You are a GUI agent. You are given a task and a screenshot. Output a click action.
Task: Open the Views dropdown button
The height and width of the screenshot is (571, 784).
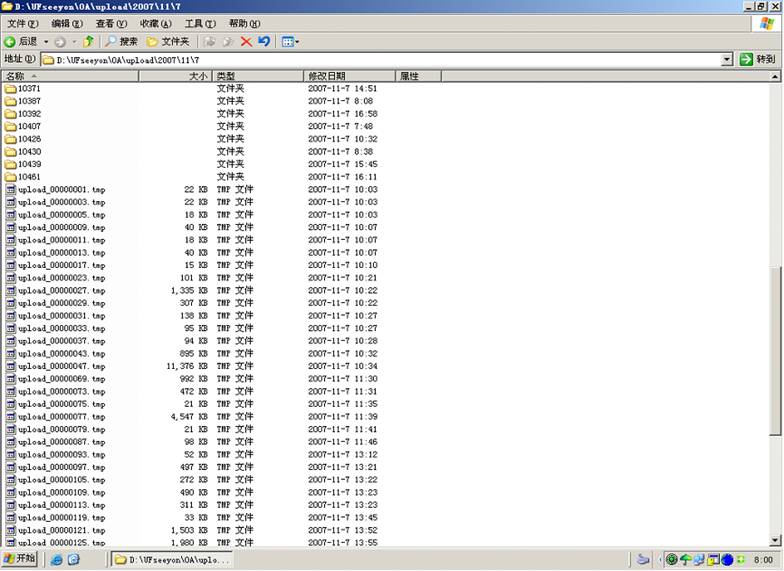[x=290, y=41]
